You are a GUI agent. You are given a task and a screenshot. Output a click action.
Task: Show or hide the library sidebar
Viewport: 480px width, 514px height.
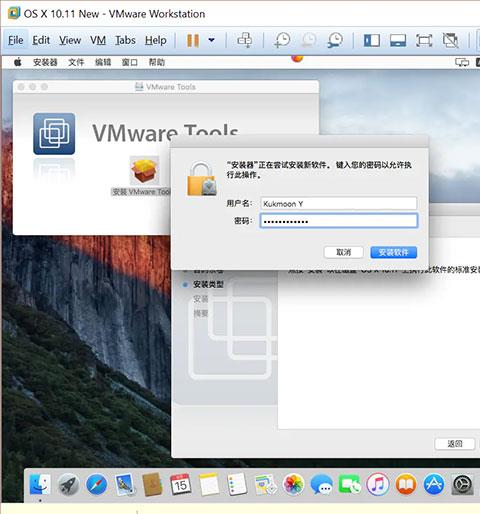point(372,41)
